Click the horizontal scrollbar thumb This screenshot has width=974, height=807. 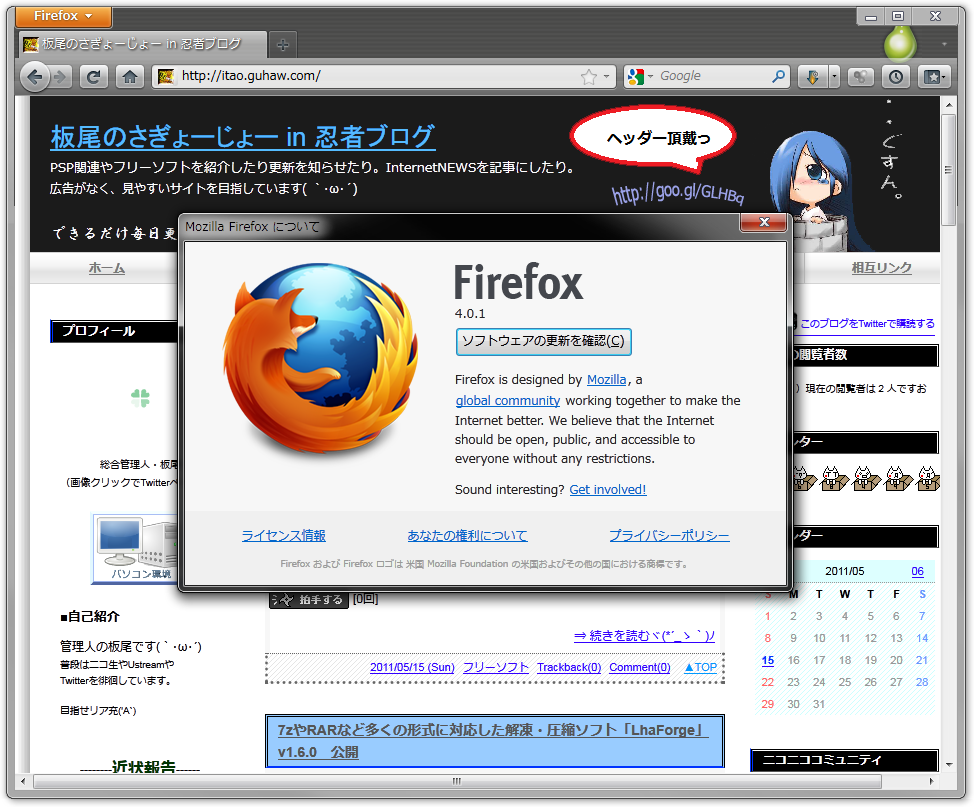point(457,782)
